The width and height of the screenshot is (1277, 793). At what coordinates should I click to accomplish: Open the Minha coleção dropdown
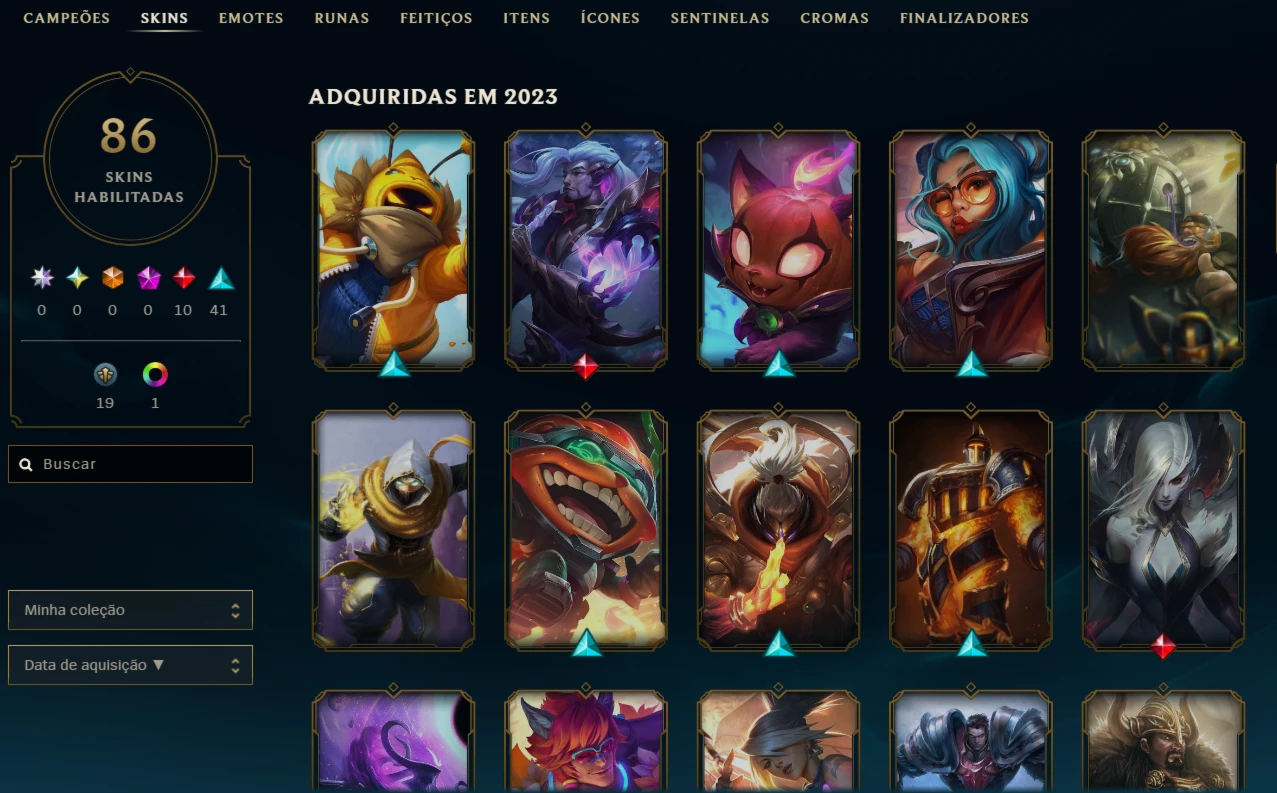[130, 610]
